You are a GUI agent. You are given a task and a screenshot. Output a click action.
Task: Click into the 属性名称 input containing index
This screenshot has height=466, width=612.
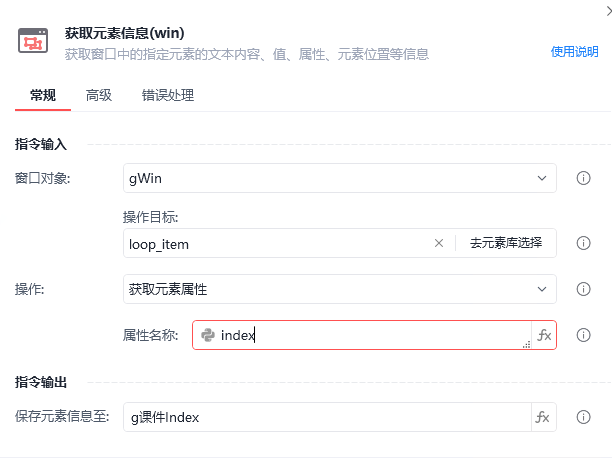click(x=370, y=335)
